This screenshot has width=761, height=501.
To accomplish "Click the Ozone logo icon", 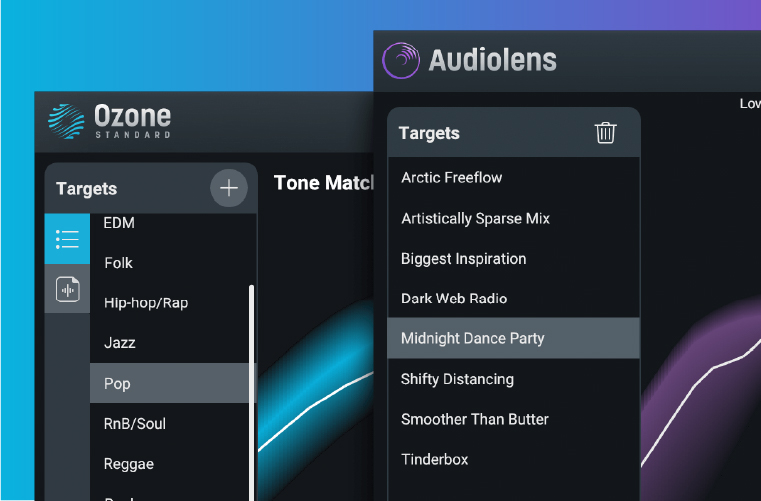I will [x=66, y=120].
